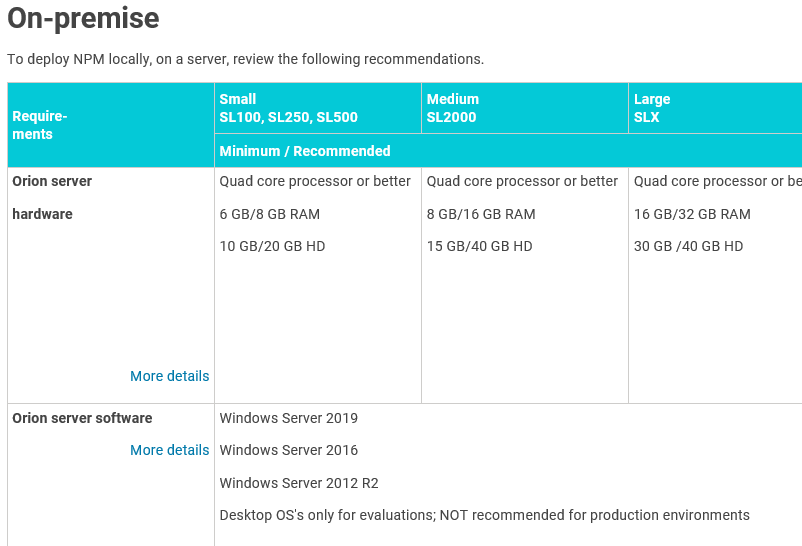Click Windows Server 2012 R2 entry
Image resolution: width=802 pixels, height=546 pixels.
[x=299, y=483]
